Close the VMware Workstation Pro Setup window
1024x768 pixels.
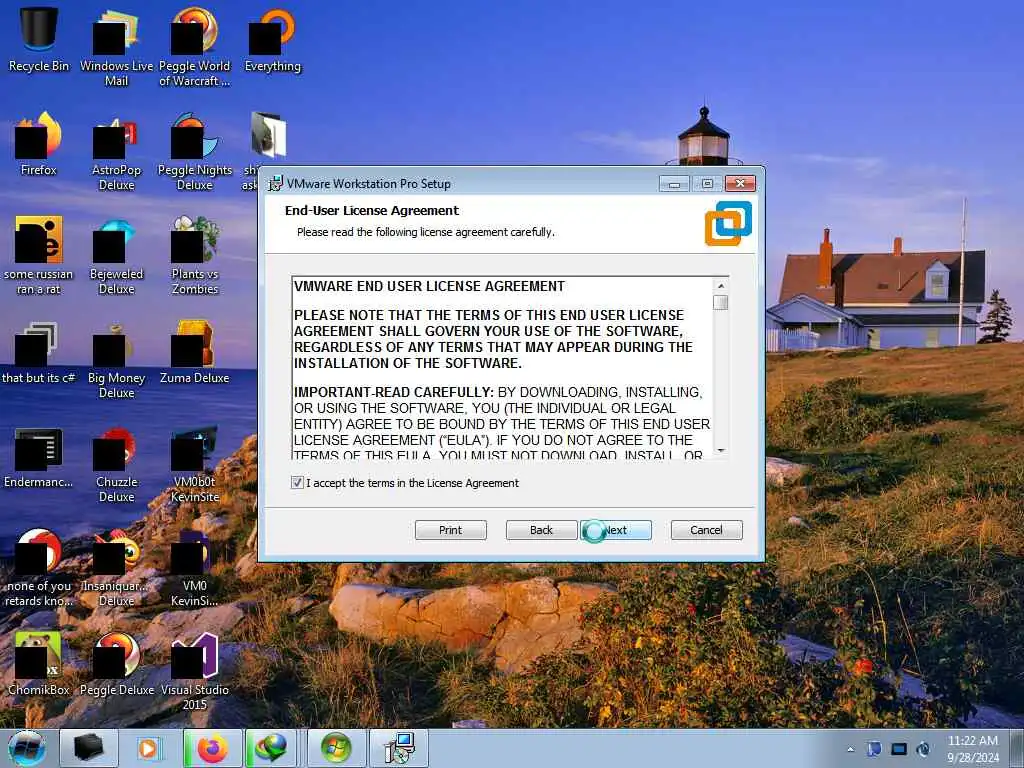point(740,184)
